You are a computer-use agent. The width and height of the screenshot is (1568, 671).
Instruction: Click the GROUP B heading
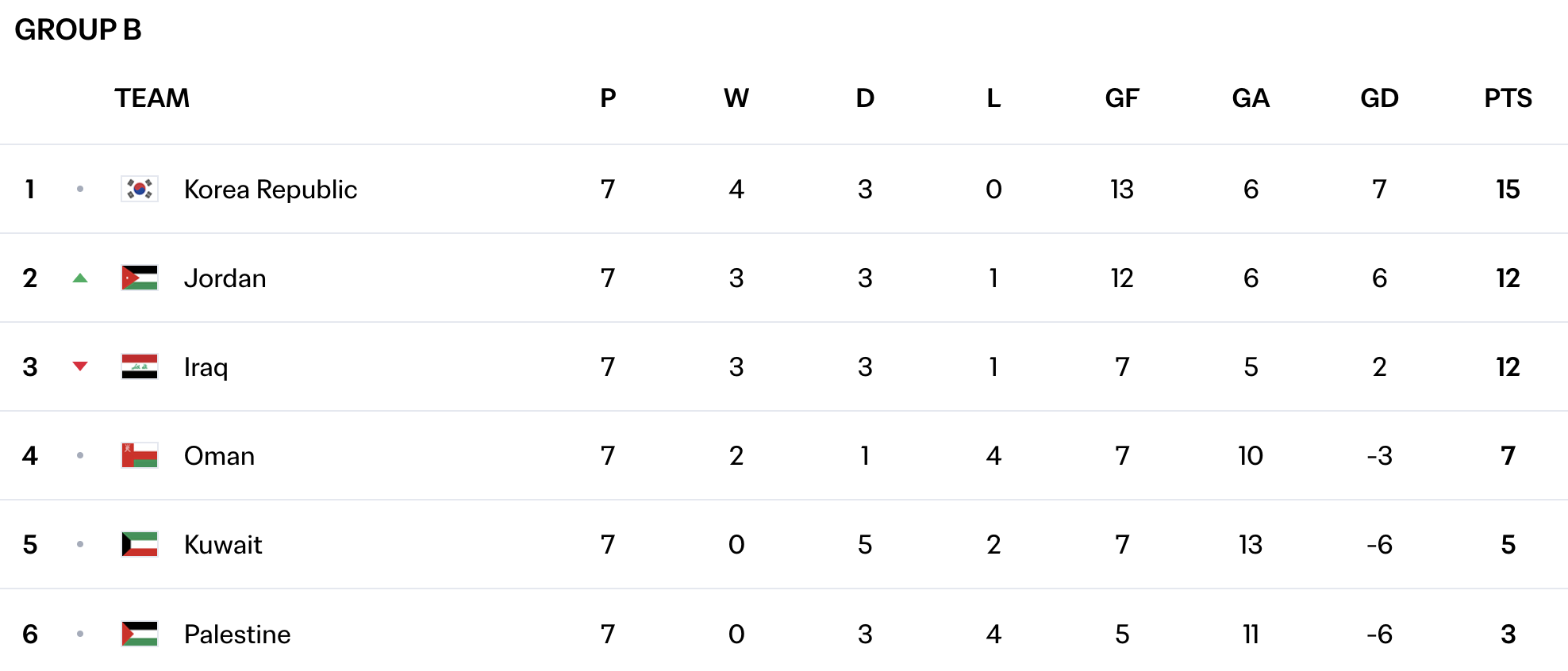78,30
